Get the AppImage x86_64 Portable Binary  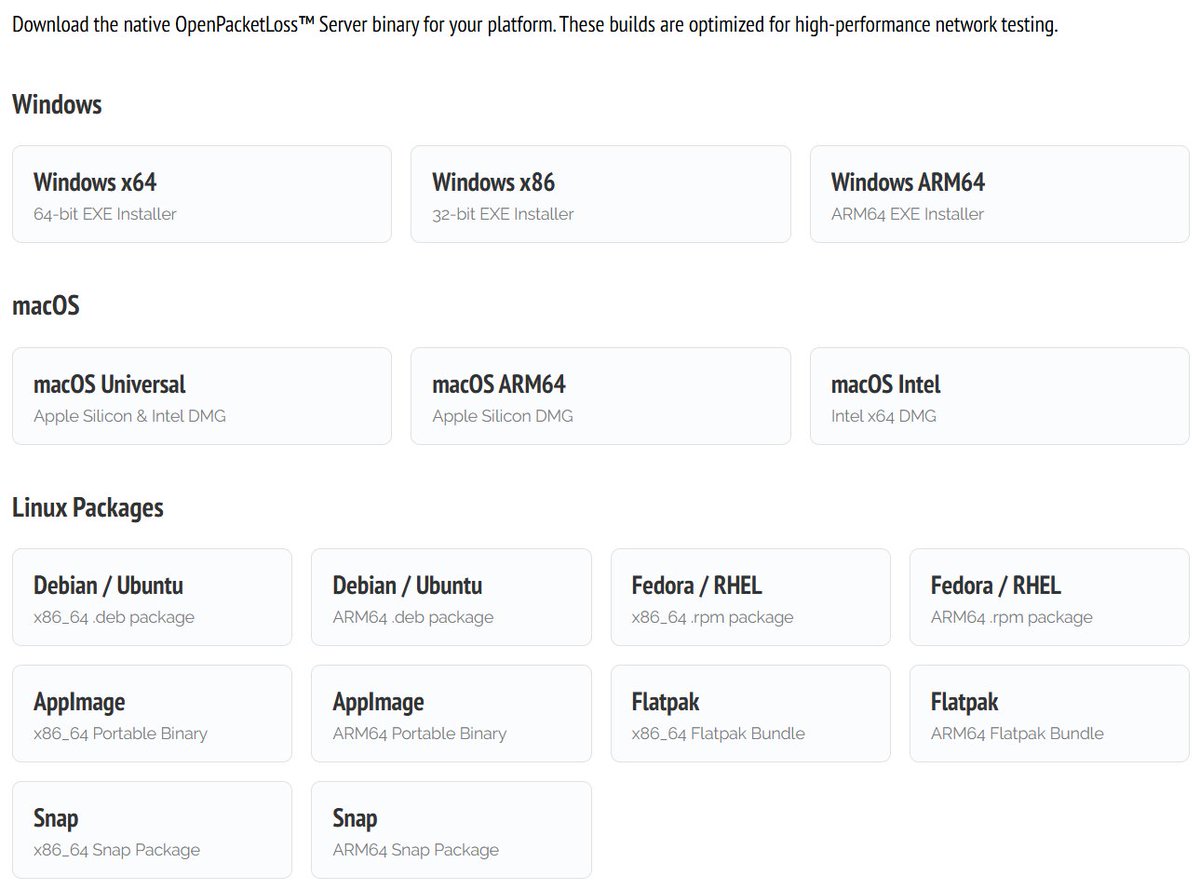(x=152, y=714)
